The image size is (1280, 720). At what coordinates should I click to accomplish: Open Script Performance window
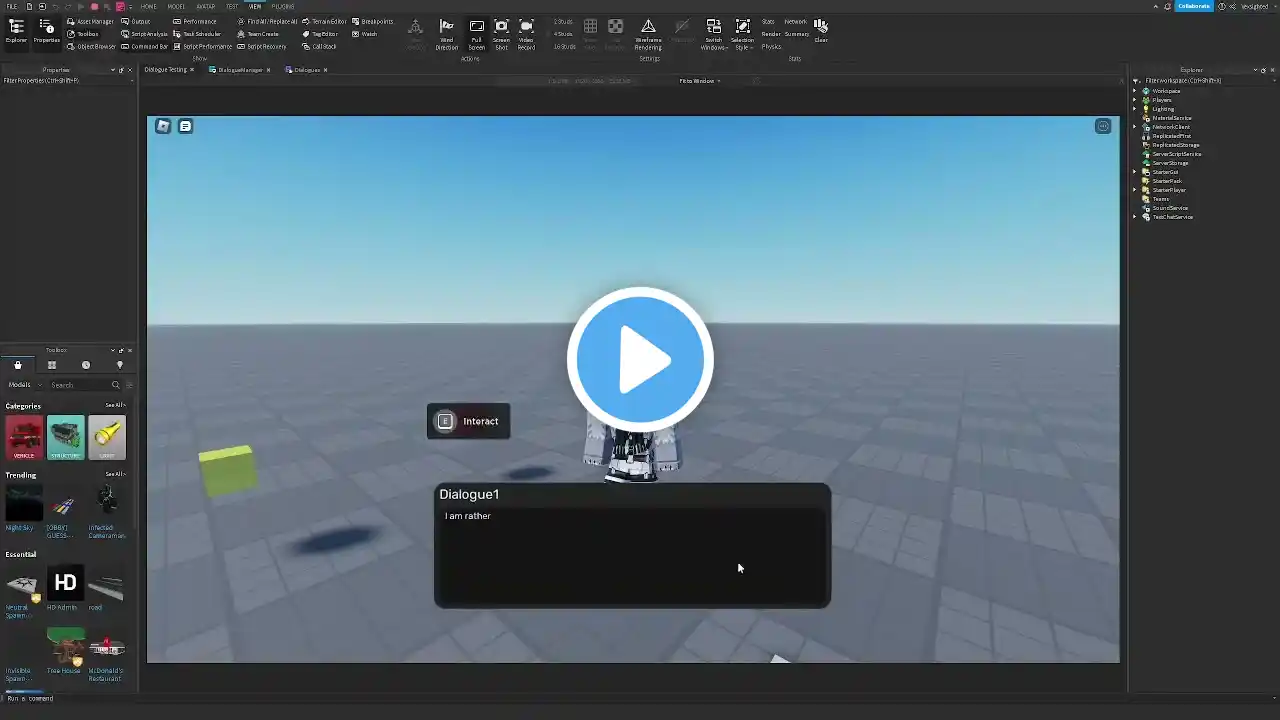(x=202, y=46)
